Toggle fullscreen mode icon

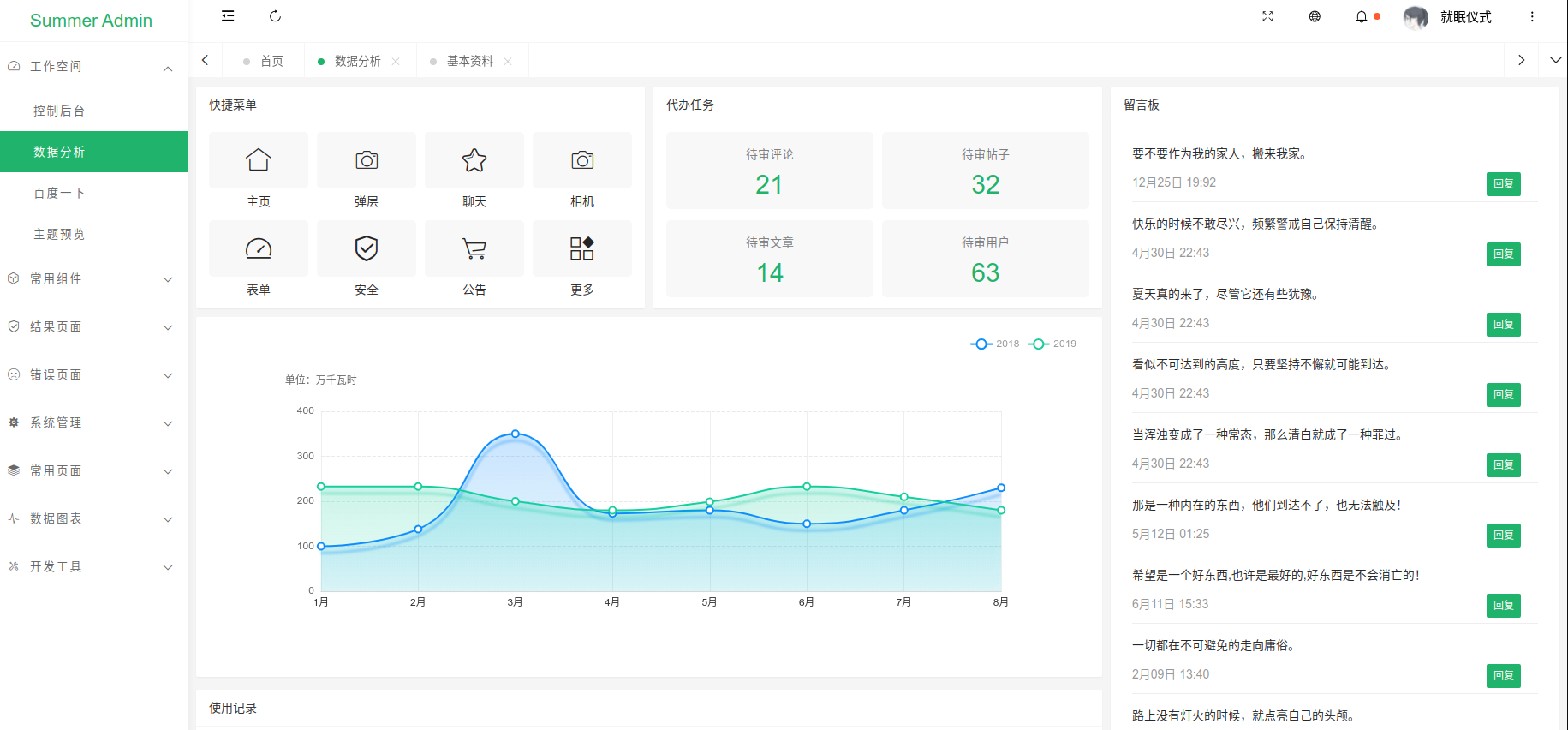(1267, 16)
